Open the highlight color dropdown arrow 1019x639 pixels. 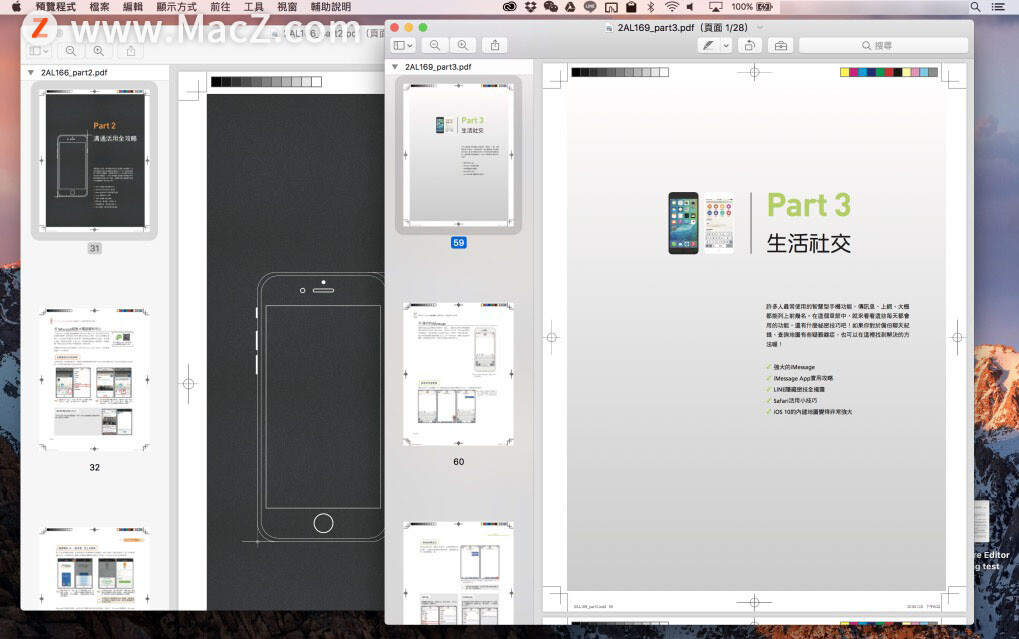click(x=726, y=46)
